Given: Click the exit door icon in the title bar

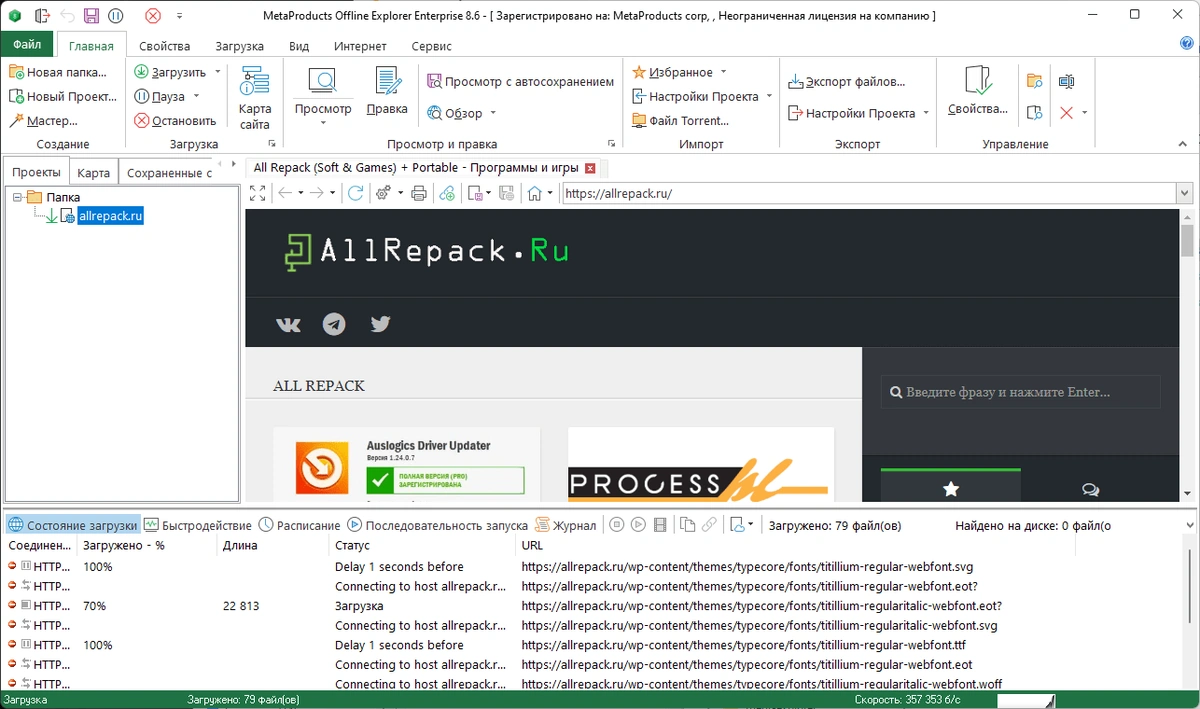Looking at the screenshot, I should click(41, 15).
